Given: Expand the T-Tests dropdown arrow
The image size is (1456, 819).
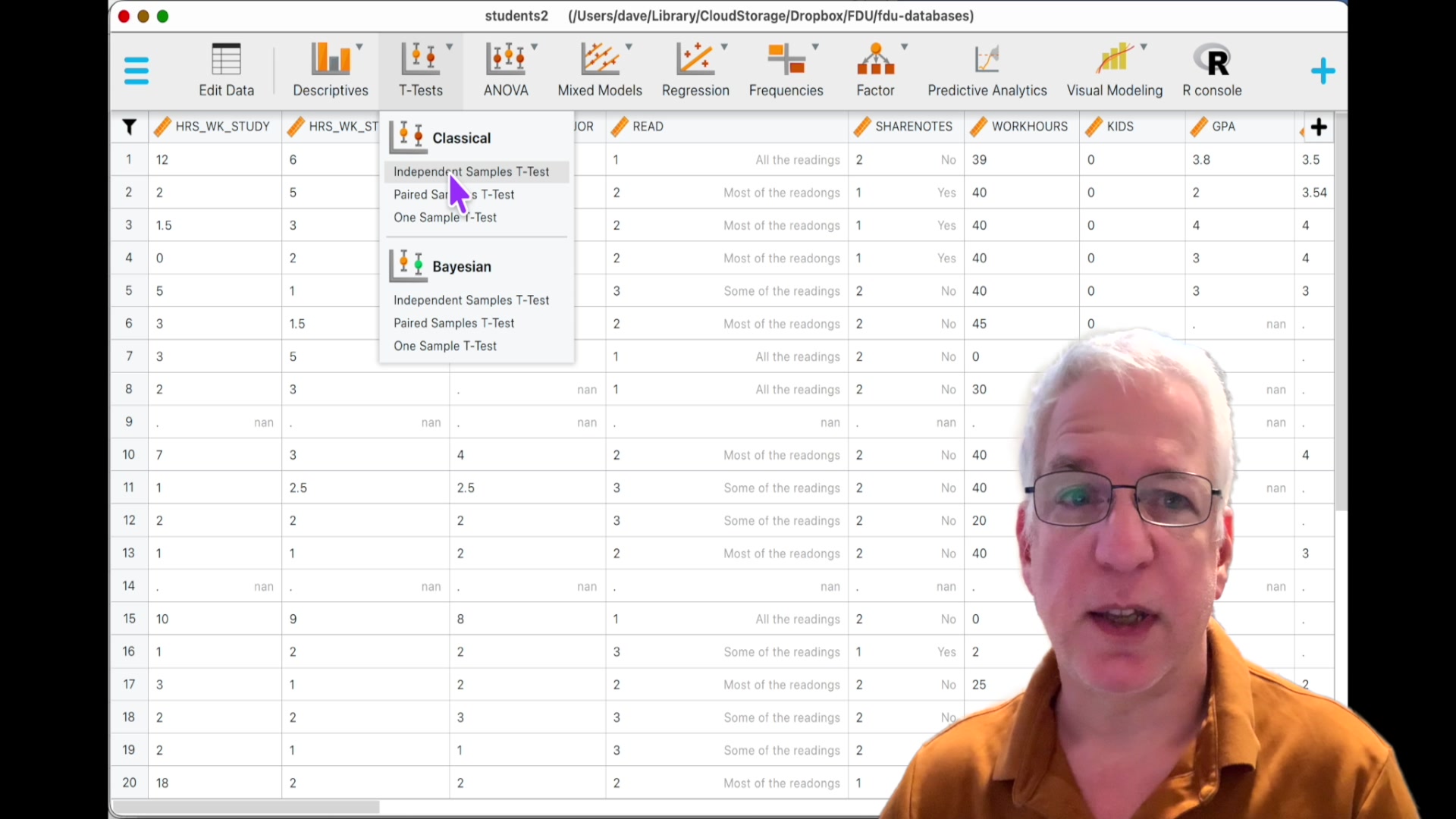Looking at the screenshot, I should [449, 45].
